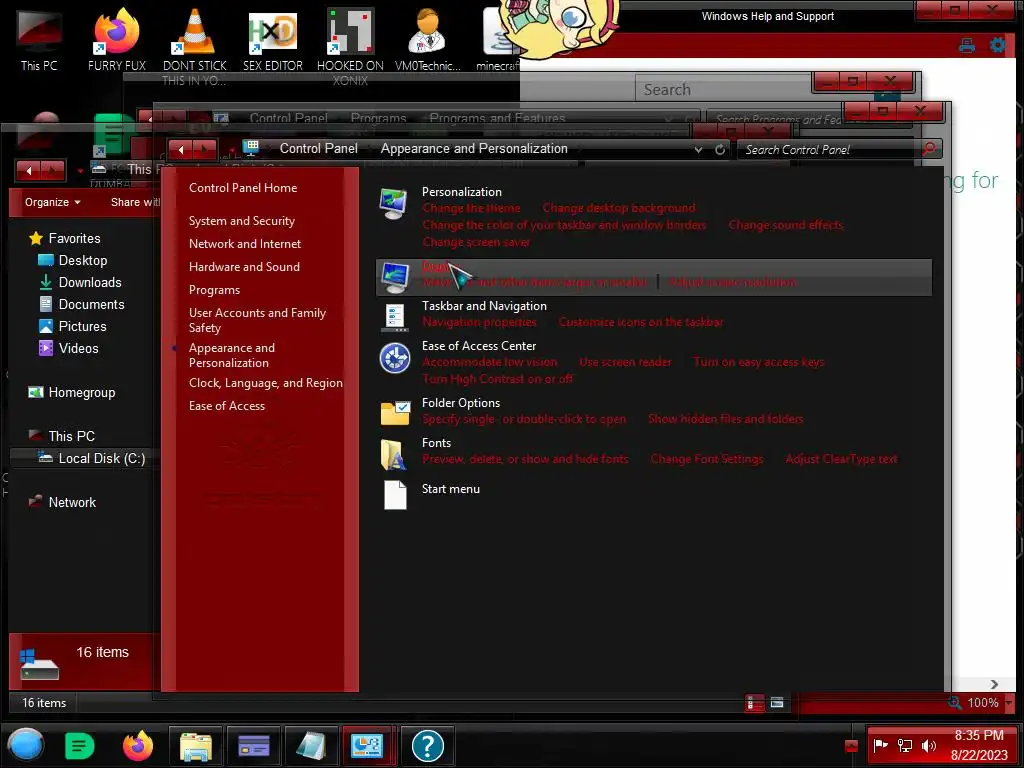Open the This PC desktop icon
This screenshot has width=1024, height=768.
click(x=39, y=40)
